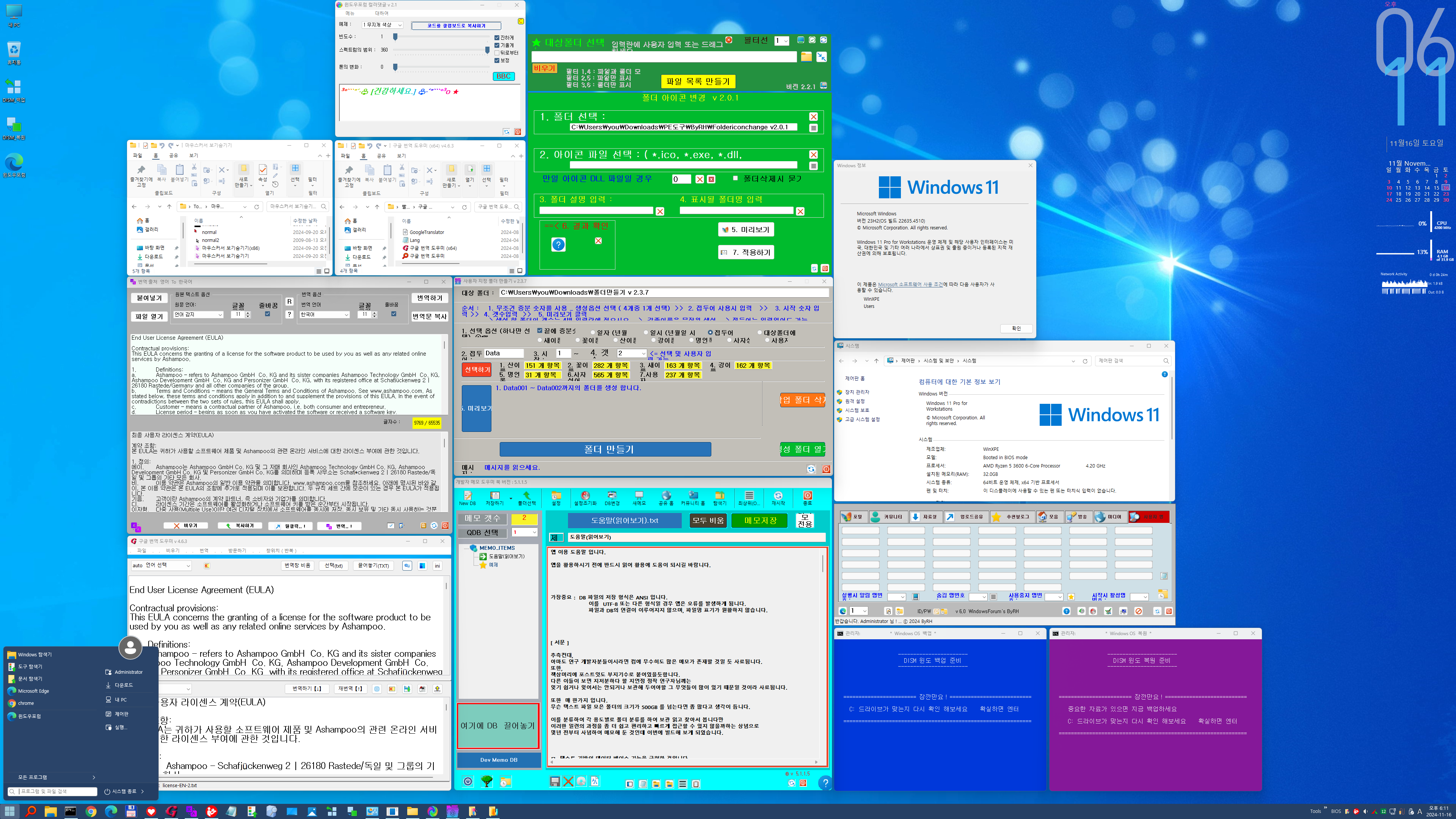Click the blue 폴더 만들기 button
Viewport: 1456px width, 819px height.
(606, 449)
